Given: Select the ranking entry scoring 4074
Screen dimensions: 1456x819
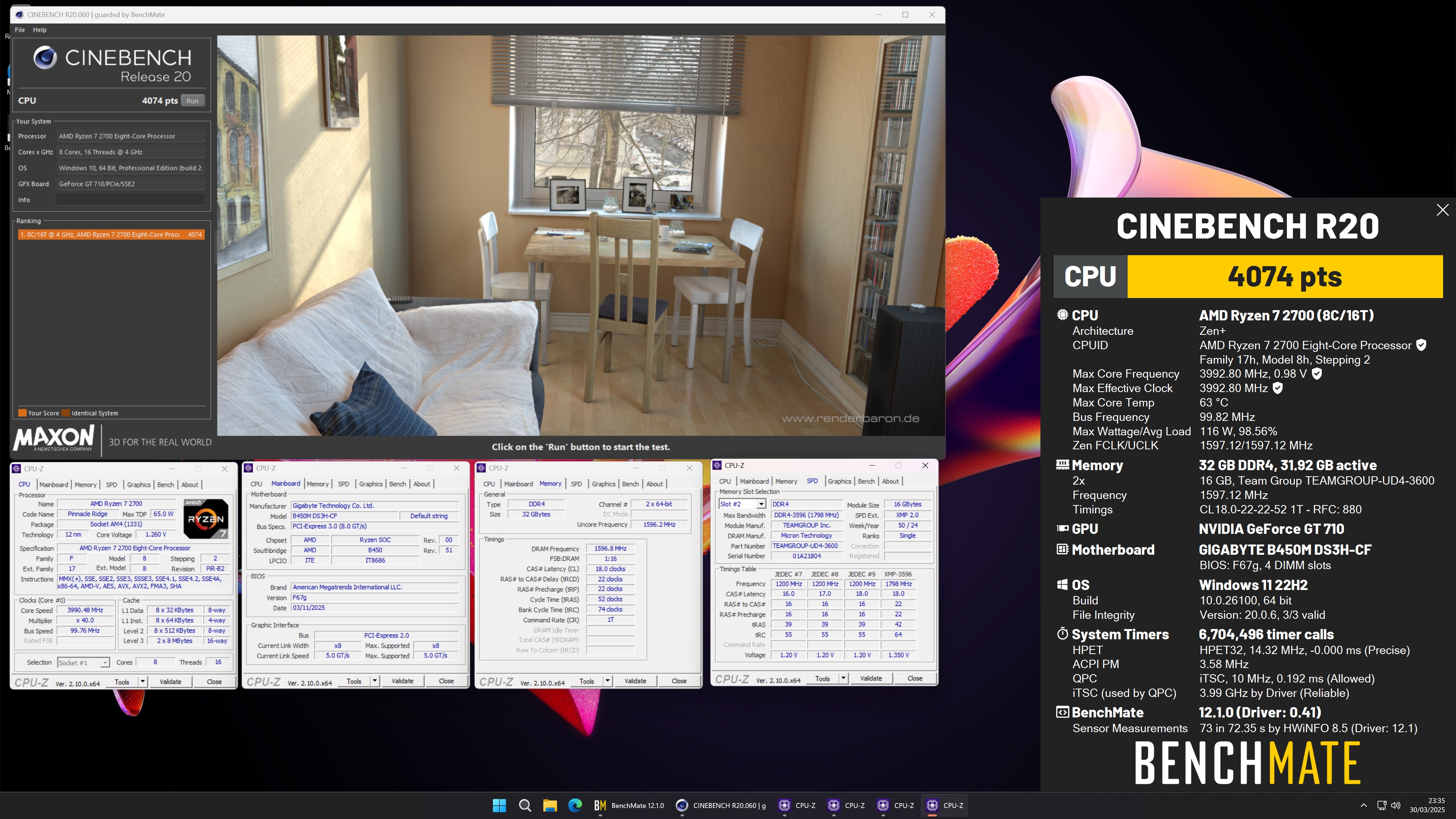Looking at the screenshot, I should coord(111,235).
